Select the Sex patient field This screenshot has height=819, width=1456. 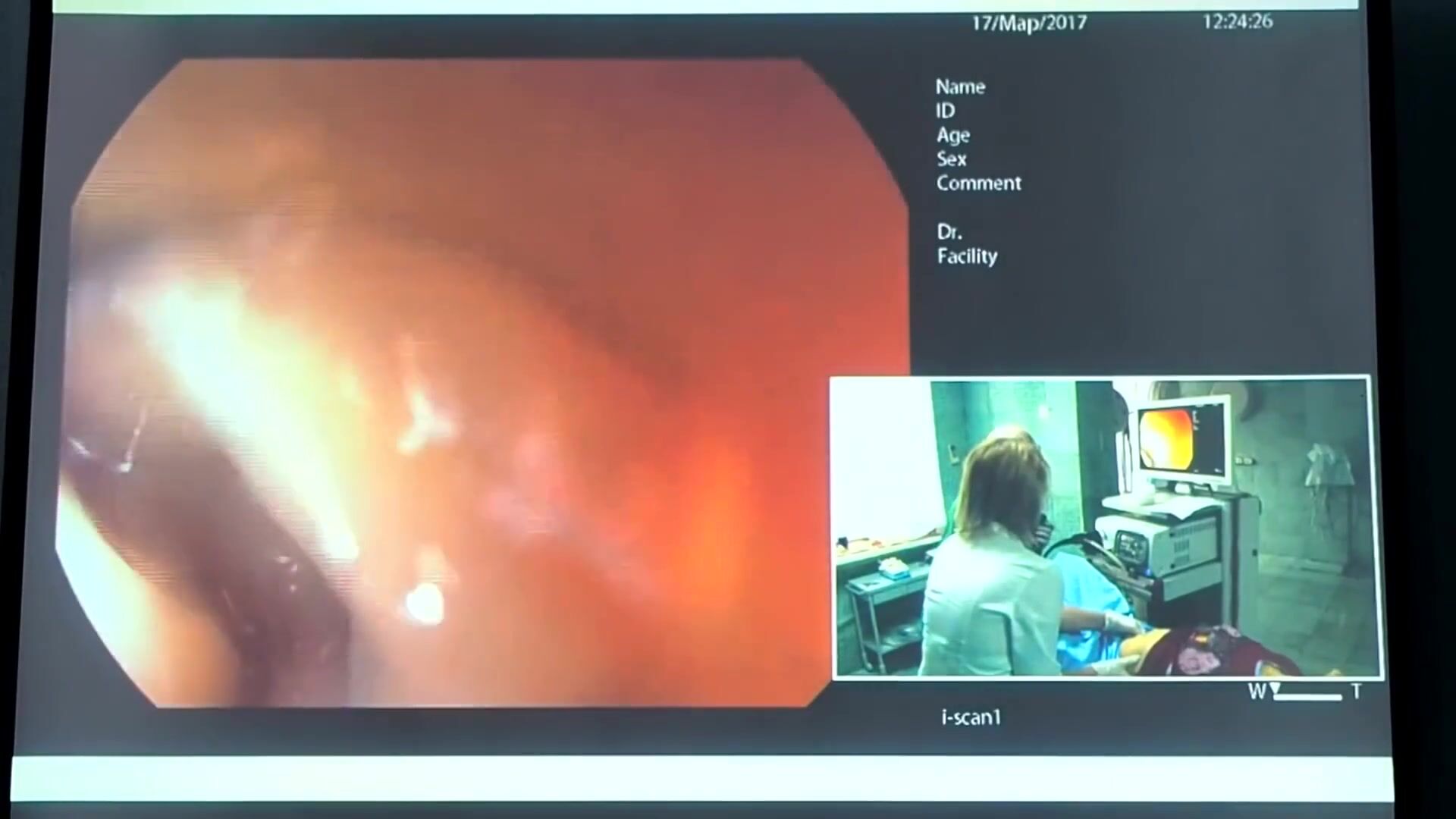(951, 159)
